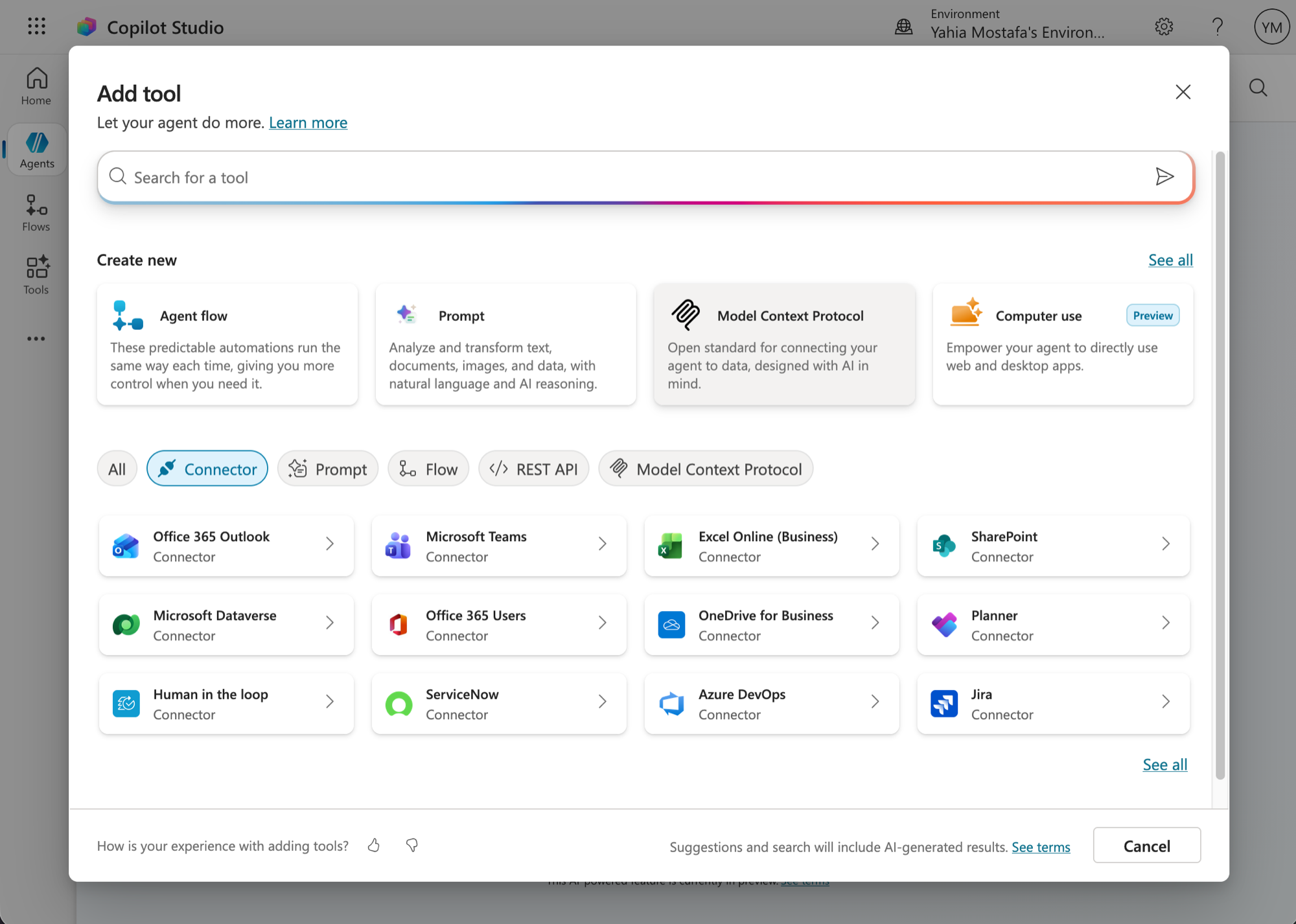Expand the OneDrive for Business chevron
The image size is (1296, 924).
[x=875, y=623]
